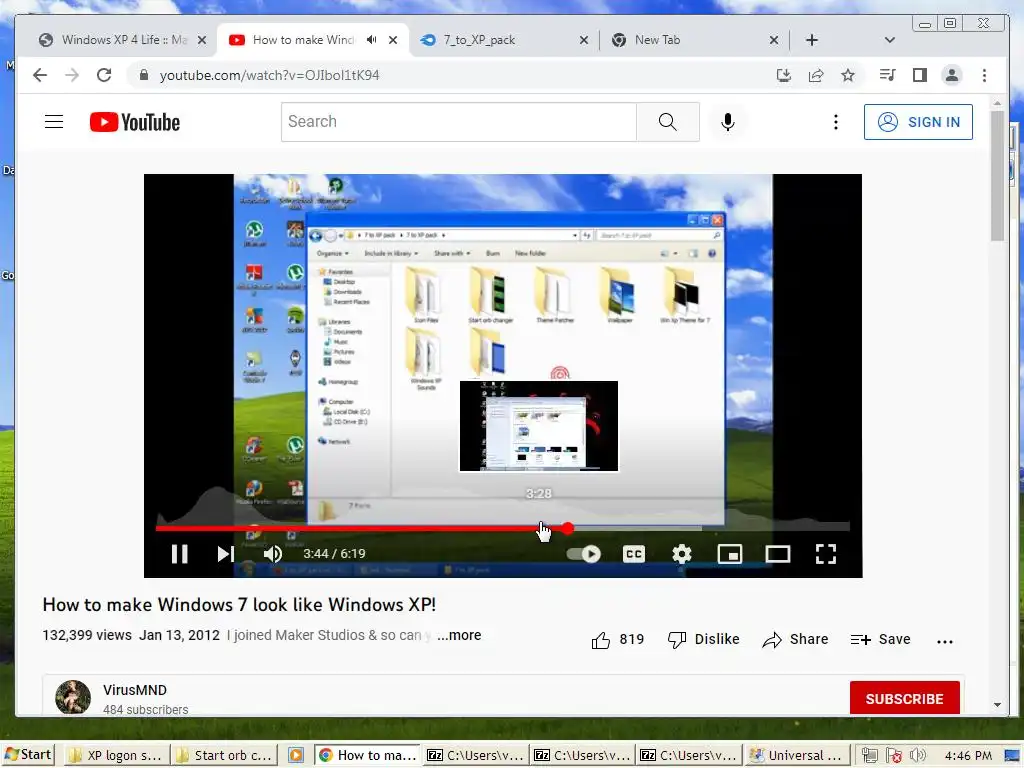The image size is (1024, 768).
Task: Open YouTube settings three-dot menu
Action: pyautogui.click(x=836, y=122)
